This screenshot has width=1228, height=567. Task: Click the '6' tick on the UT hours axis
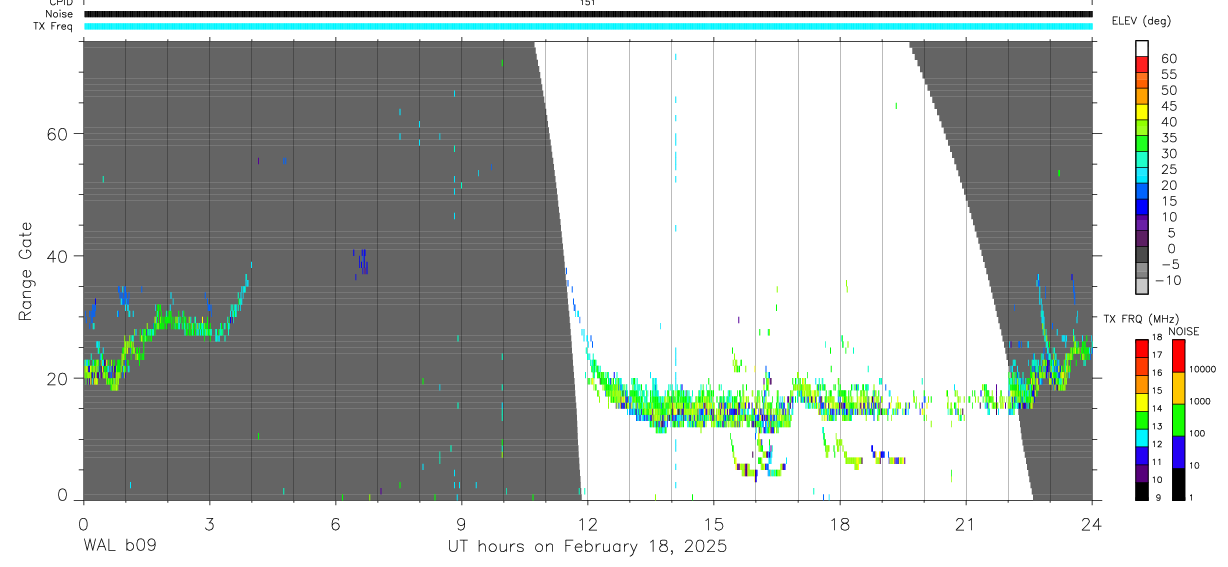point(335,524)
